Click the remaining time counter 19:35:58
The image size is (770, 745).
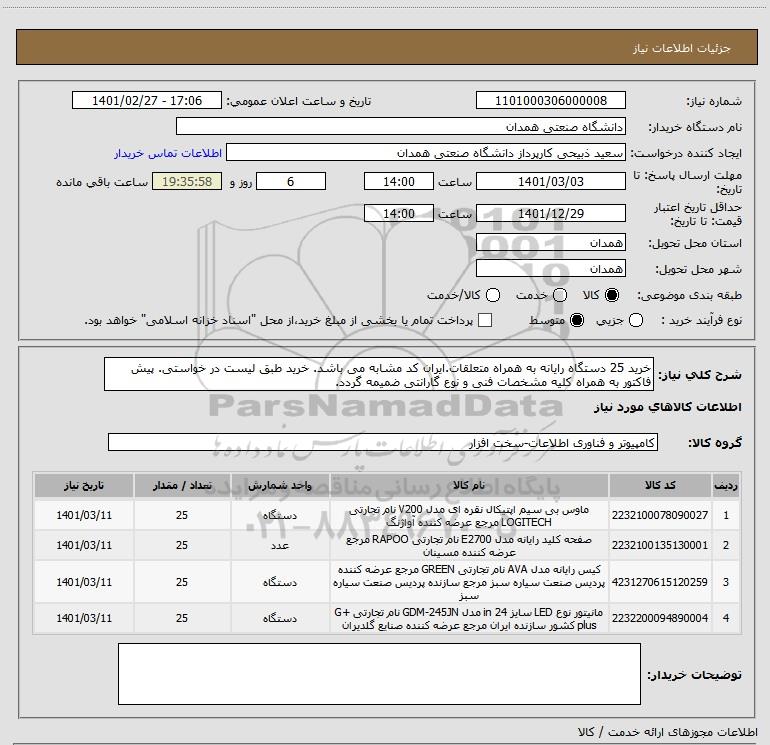[187, 181]
